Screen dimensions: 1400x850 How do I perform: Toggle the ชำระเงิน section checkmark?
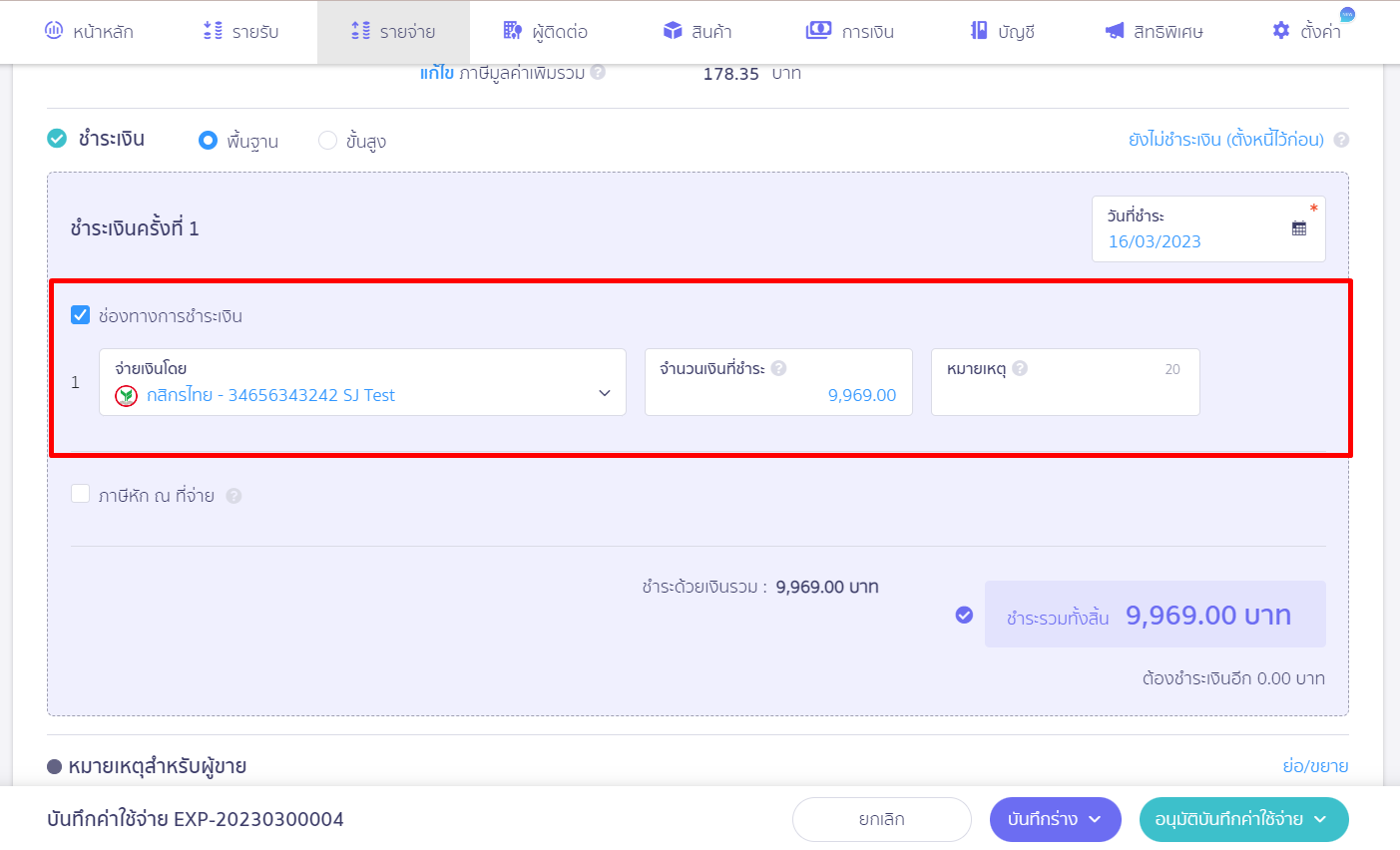57,139
